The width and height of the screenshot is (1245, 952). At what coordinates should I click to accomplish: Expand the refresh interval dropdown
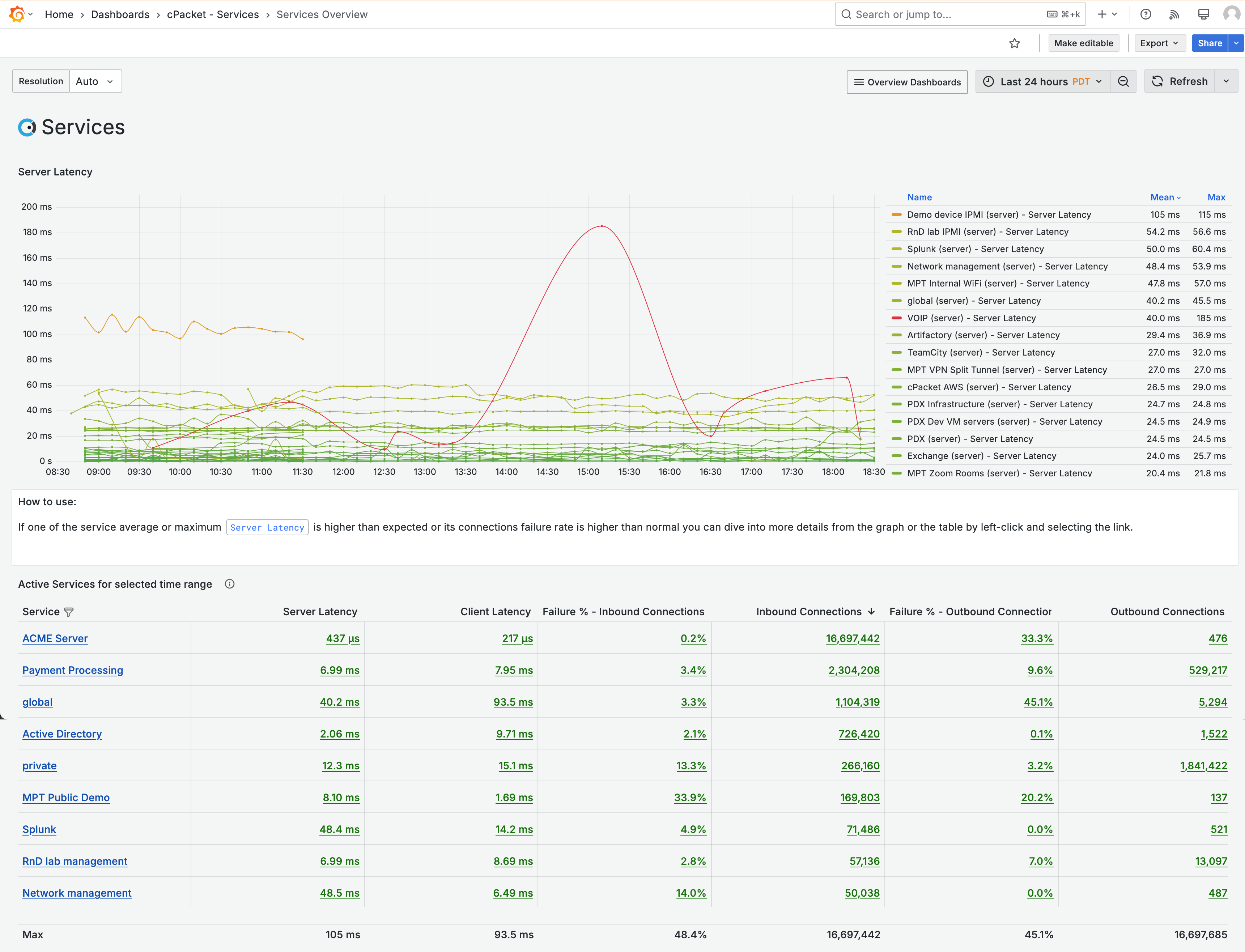[1226, 82]
